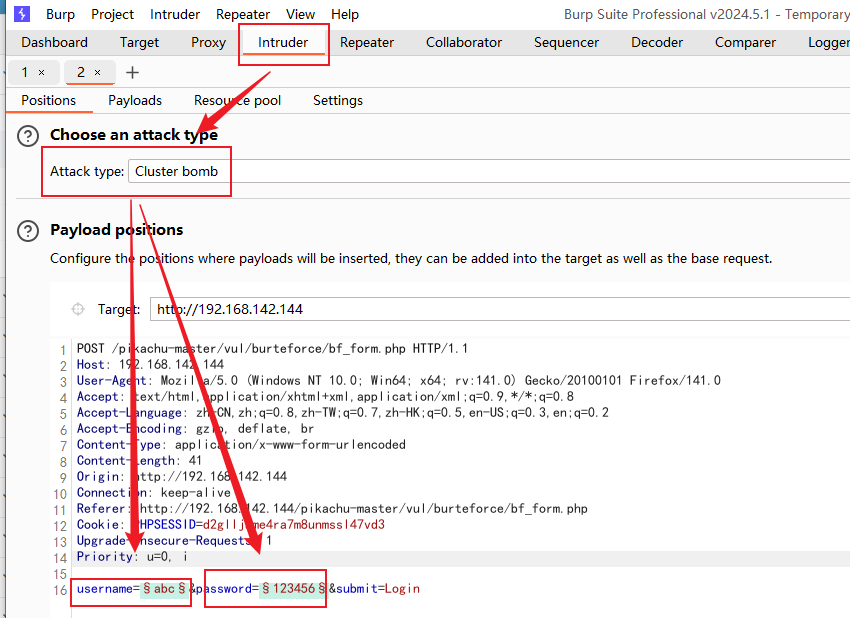
Task: Click the Origin header line
Action: tap(182, 477)
